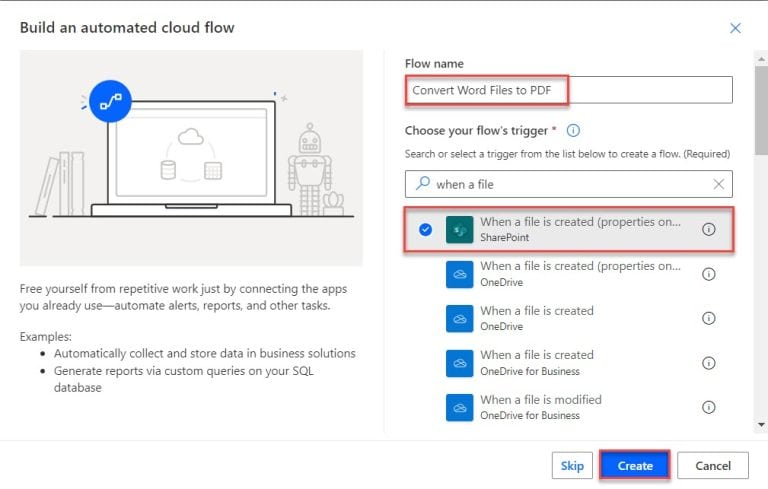Close the Build an automated cloud flow dialog

[x=735, y=28]
